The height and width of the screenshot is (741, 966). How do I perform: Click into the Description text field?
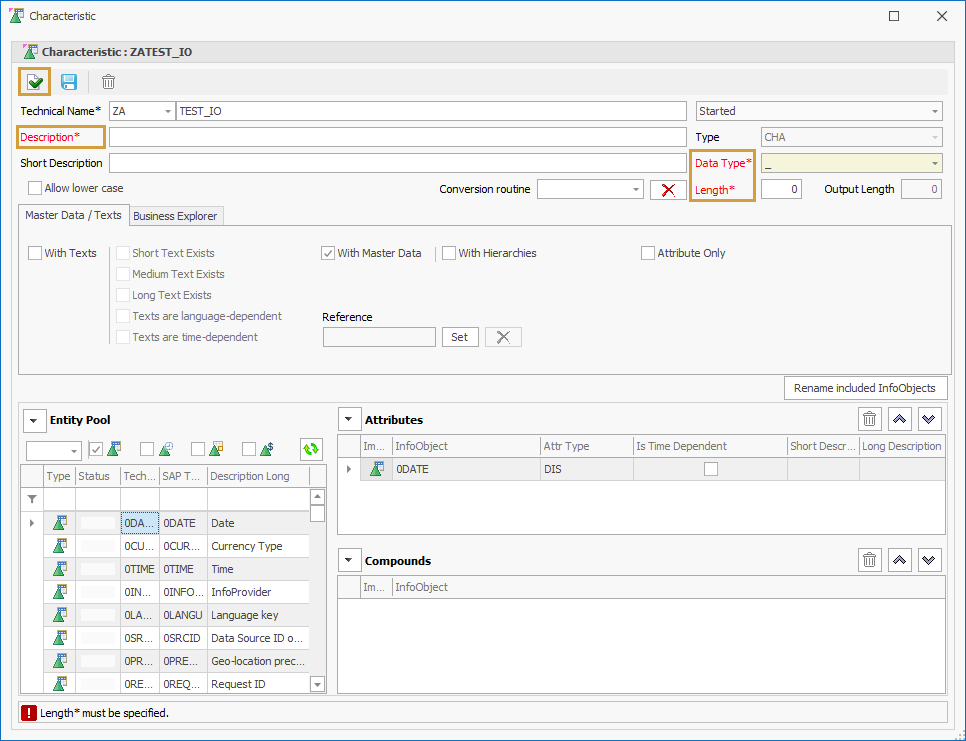point(397,137)
